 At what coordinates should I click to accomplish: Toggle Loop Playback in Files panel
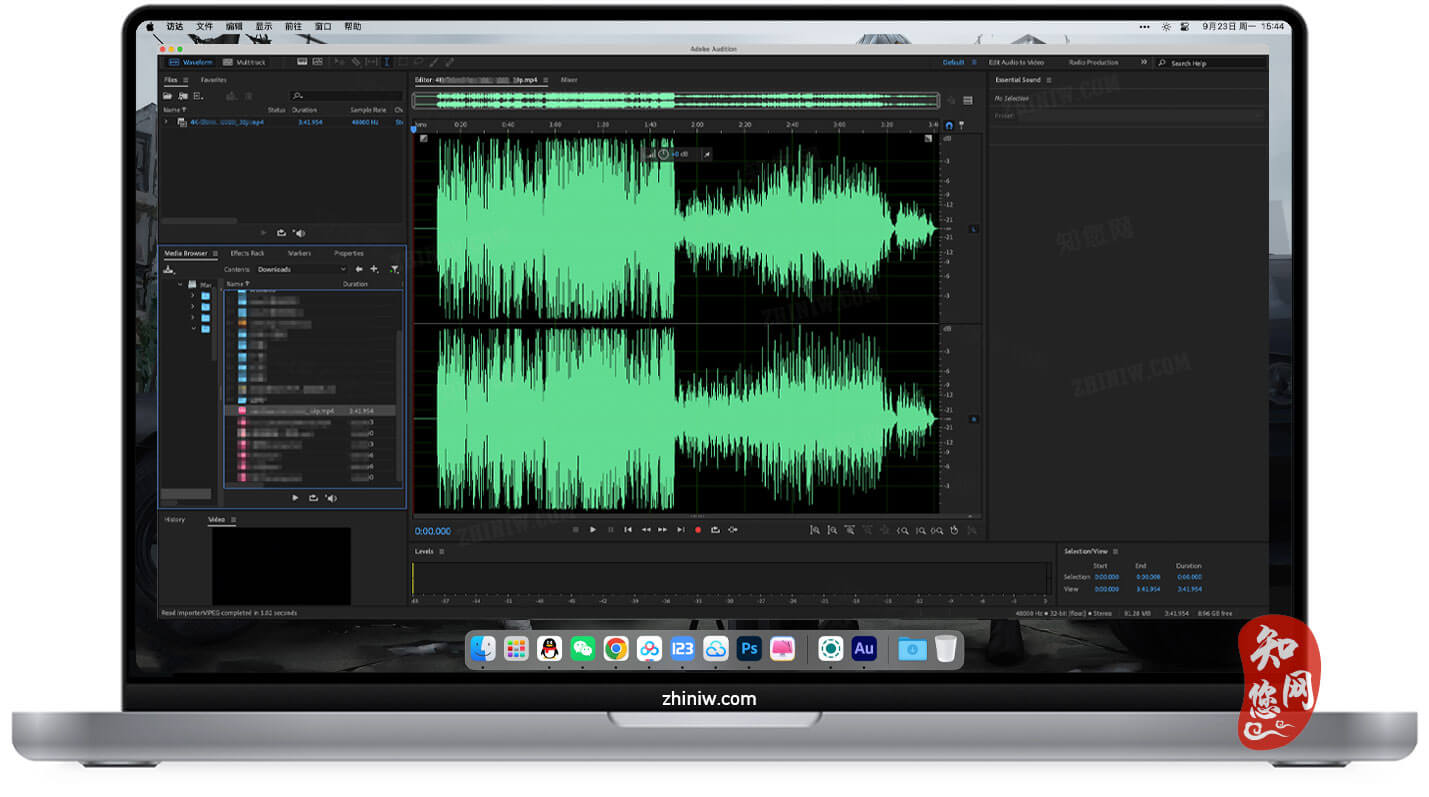281,233
